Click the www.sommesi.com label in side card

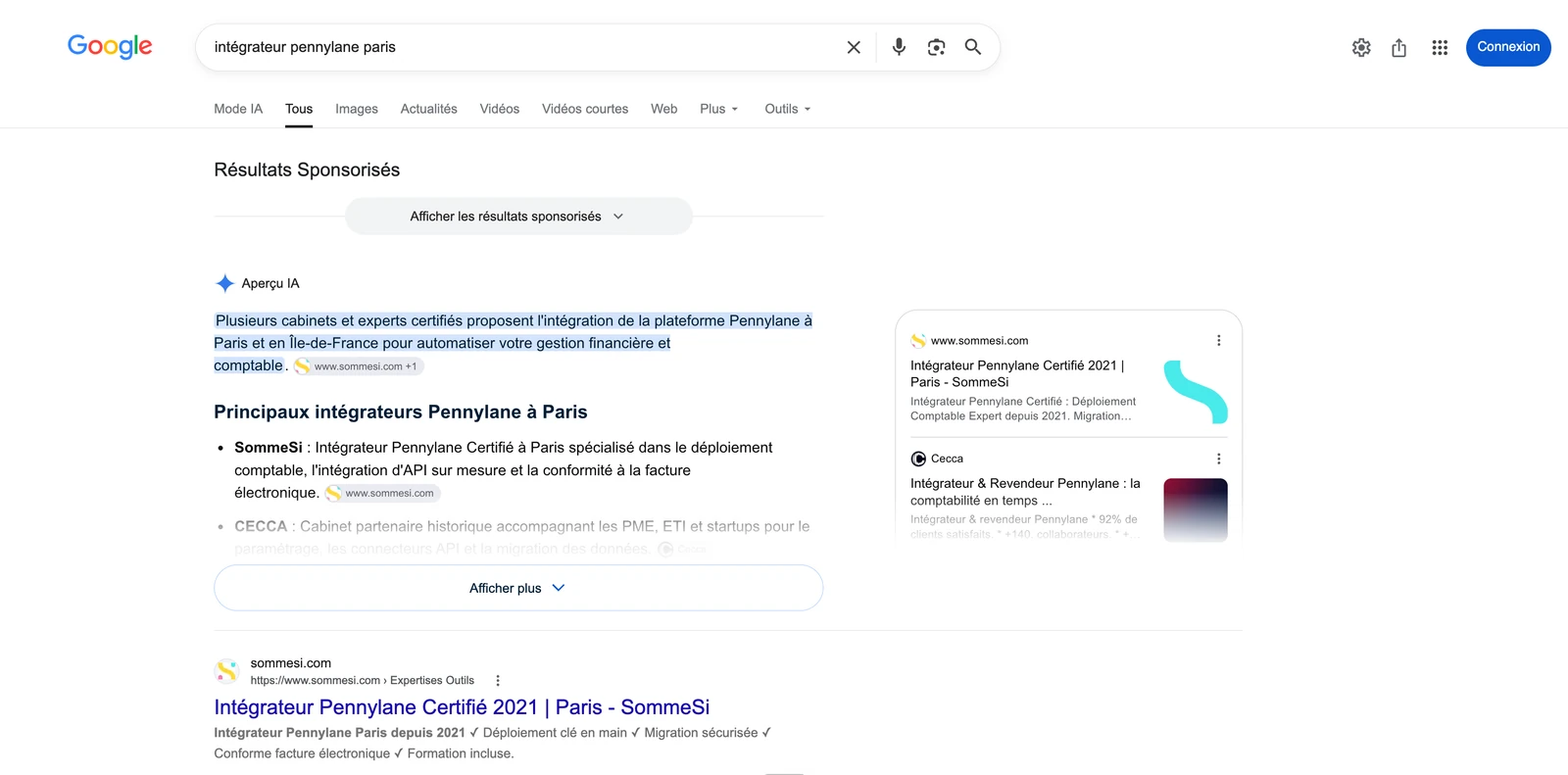tap(979, 341)
